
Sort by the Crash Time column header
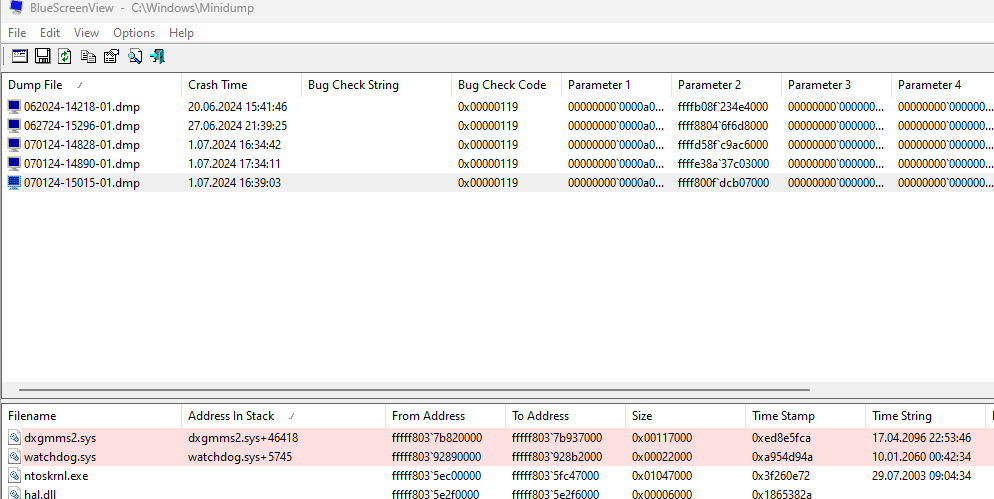(218, 85)
